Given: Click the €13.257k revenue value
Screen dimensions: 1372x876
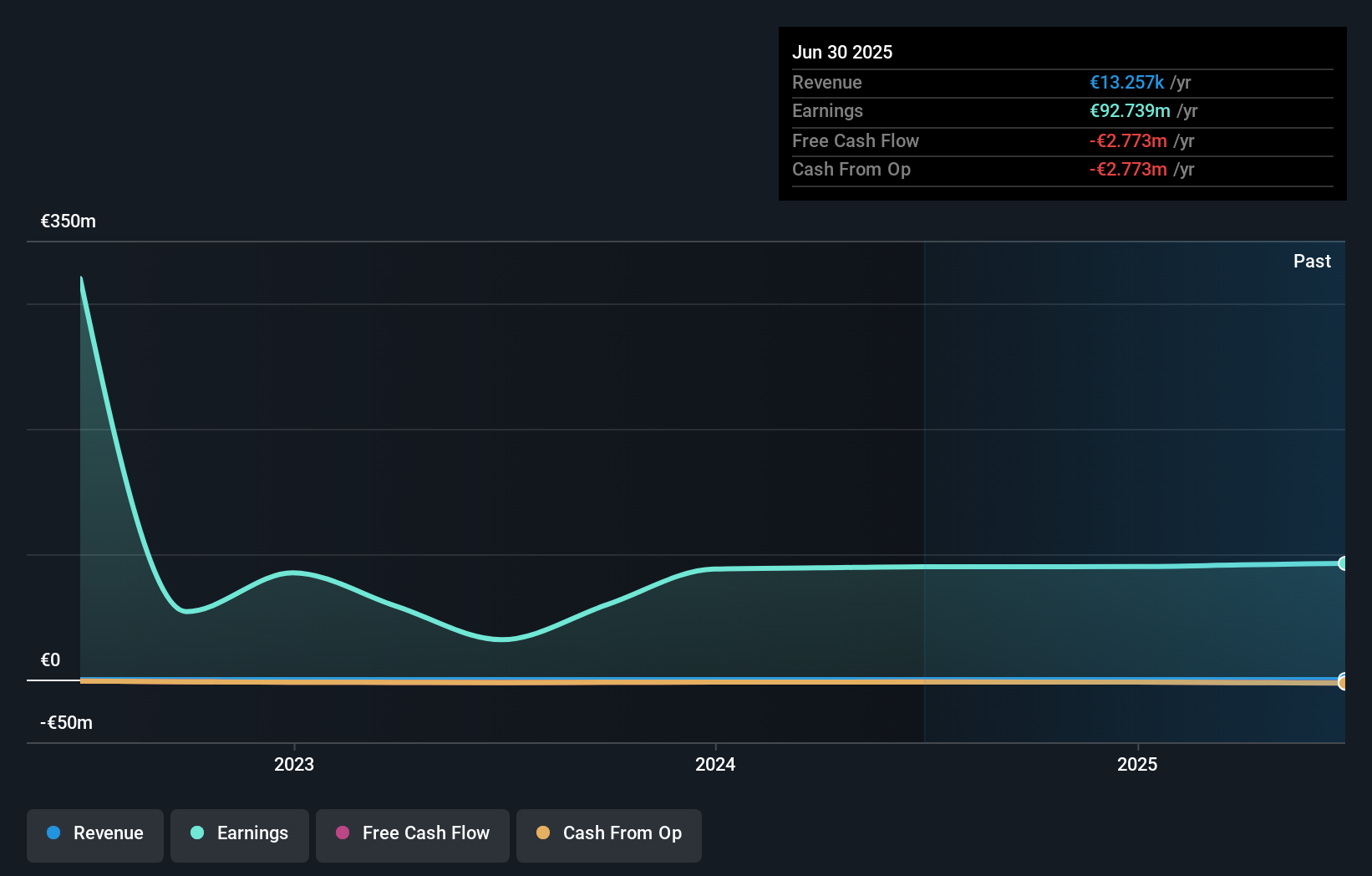Looking at the screenshot, I should tap(1126, 83).
